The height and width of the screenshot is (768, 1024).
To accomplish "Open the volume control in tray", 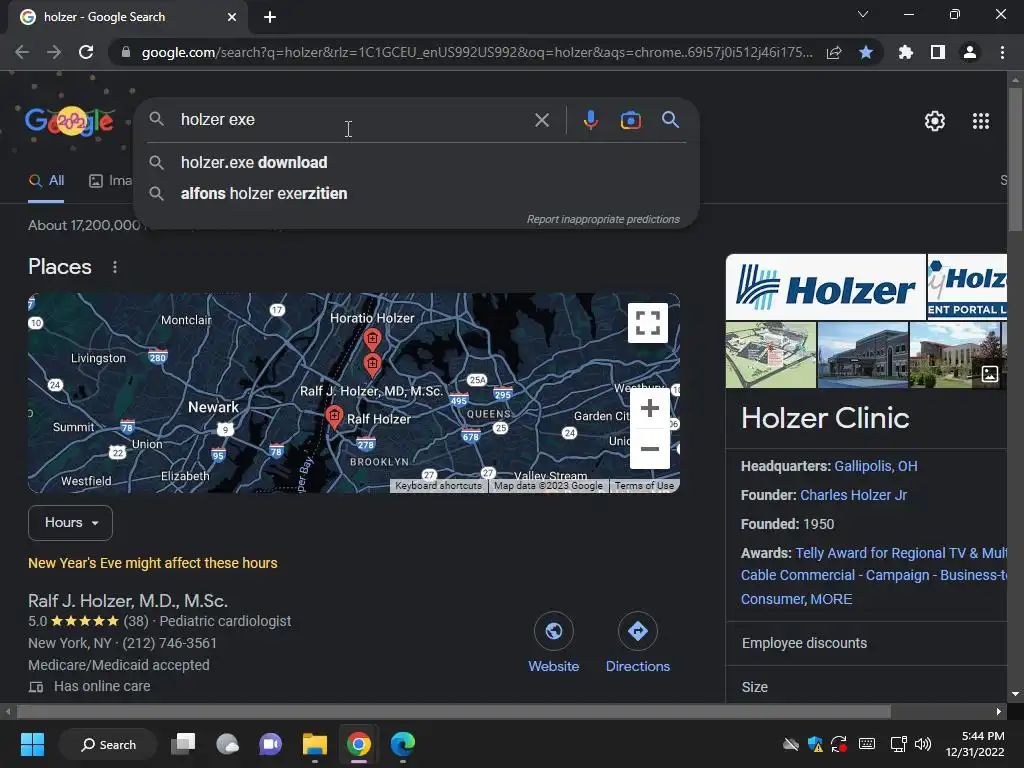I will (x=922, y=744).
